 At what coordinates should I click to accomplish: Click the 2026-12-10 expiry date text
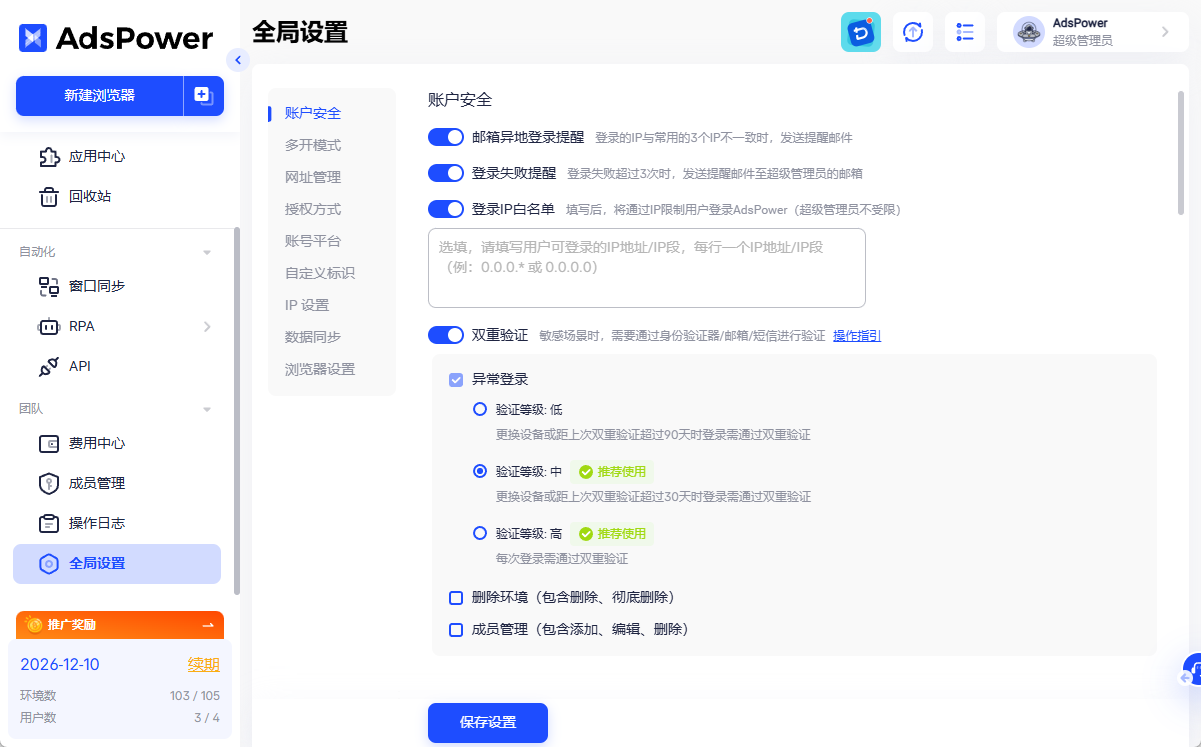tap(60, 665)
